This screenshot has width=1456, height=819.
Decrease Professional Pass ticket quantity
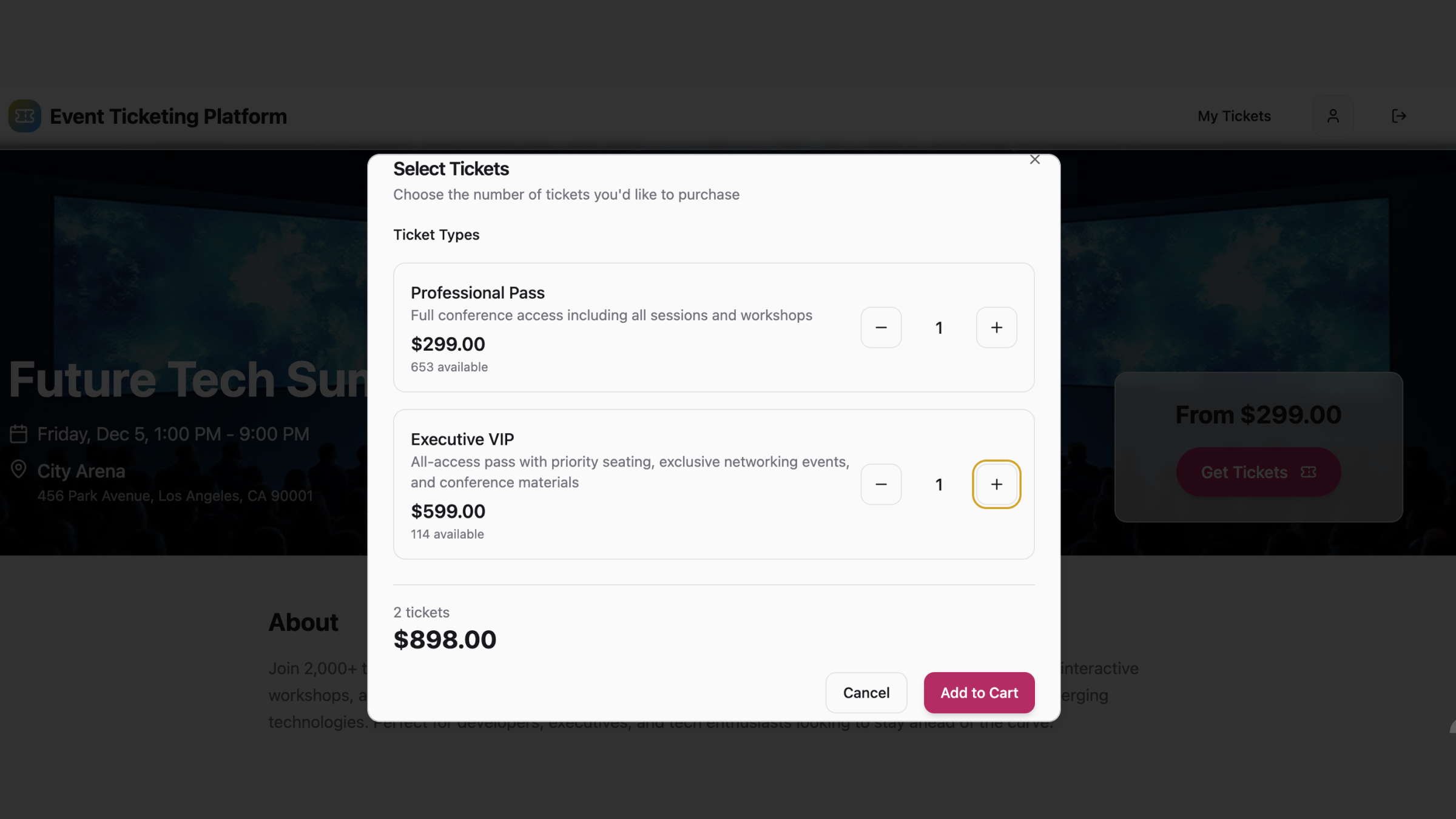(x=881, y=328)
